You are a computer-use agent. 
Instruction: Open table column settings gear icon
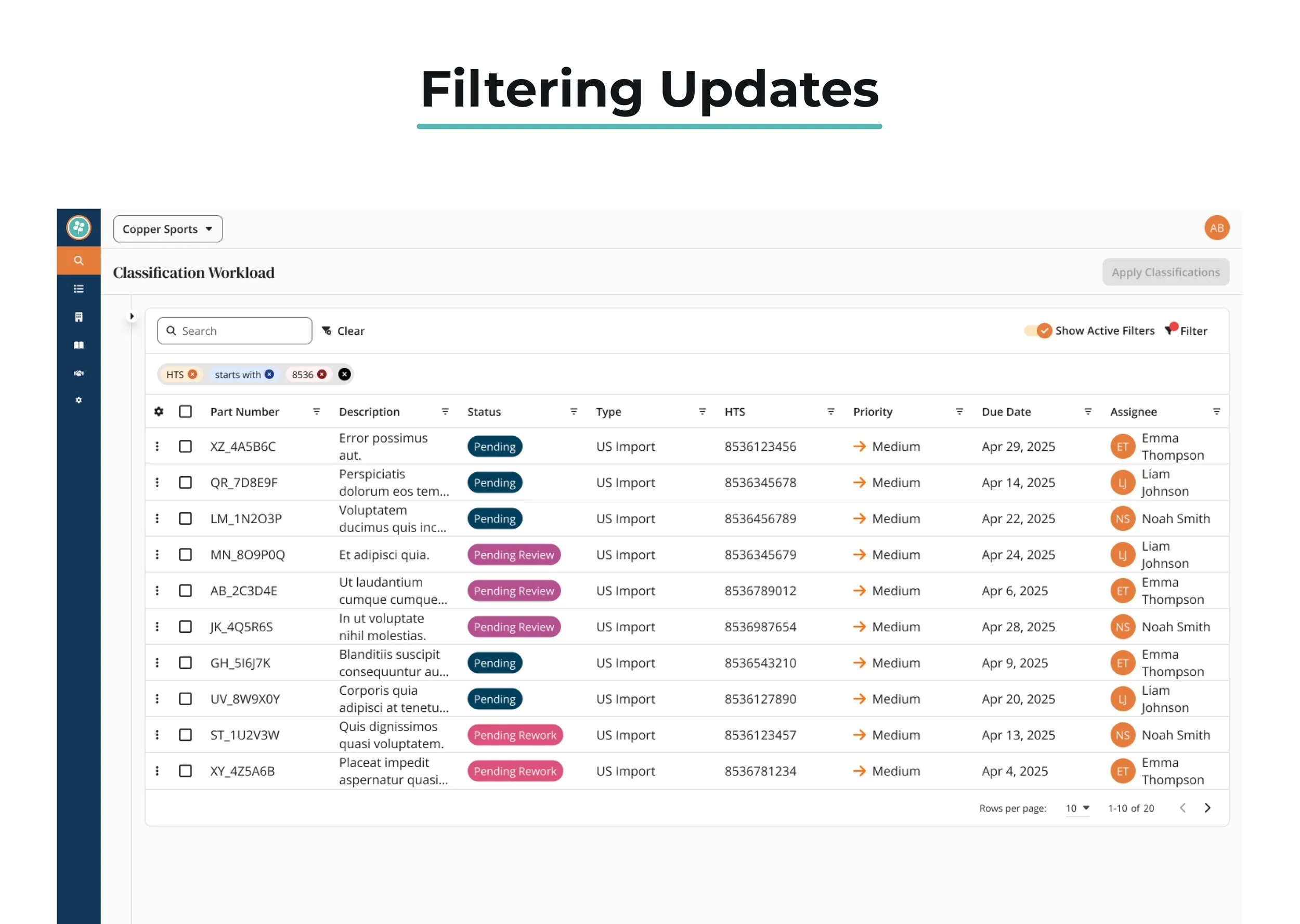click(x=159, y=411)
